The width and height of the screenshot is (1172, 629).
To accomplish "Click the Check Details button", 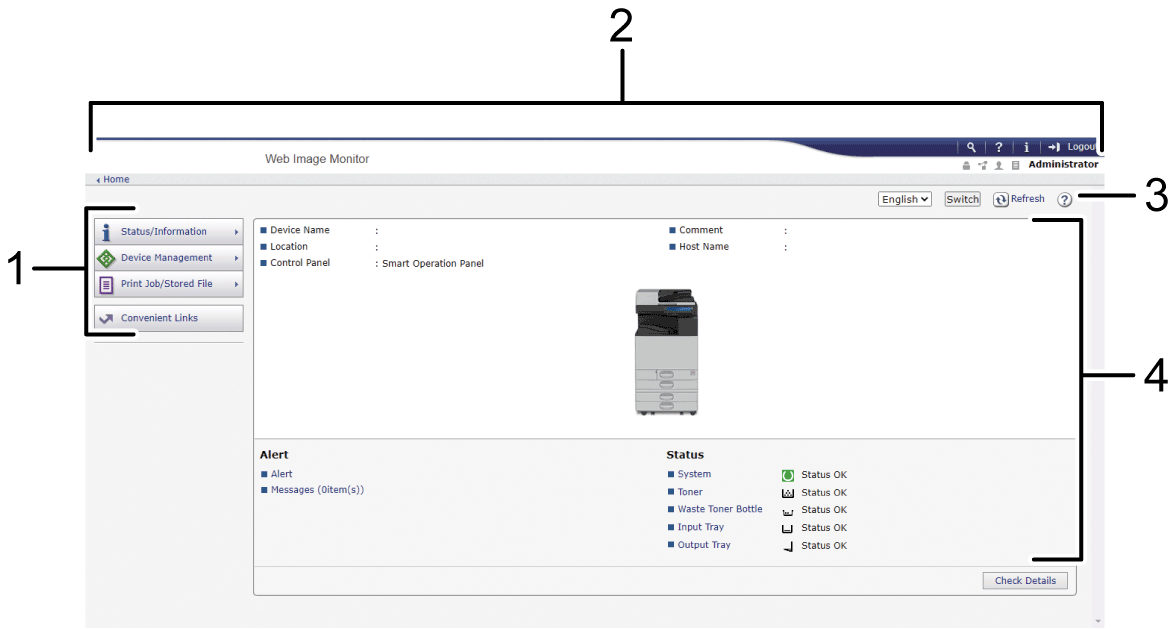I will point(1025,581).
